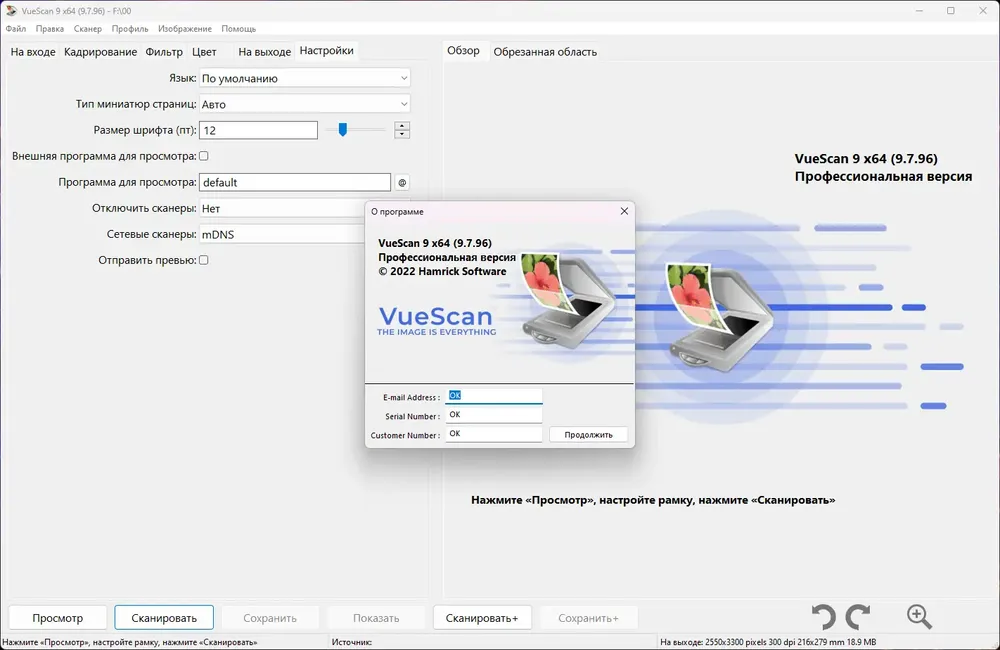This screenshot has width=1000, height=650.
Task: Open the Помощь menu
Action: pyautogui.click(x=239, y=29)
